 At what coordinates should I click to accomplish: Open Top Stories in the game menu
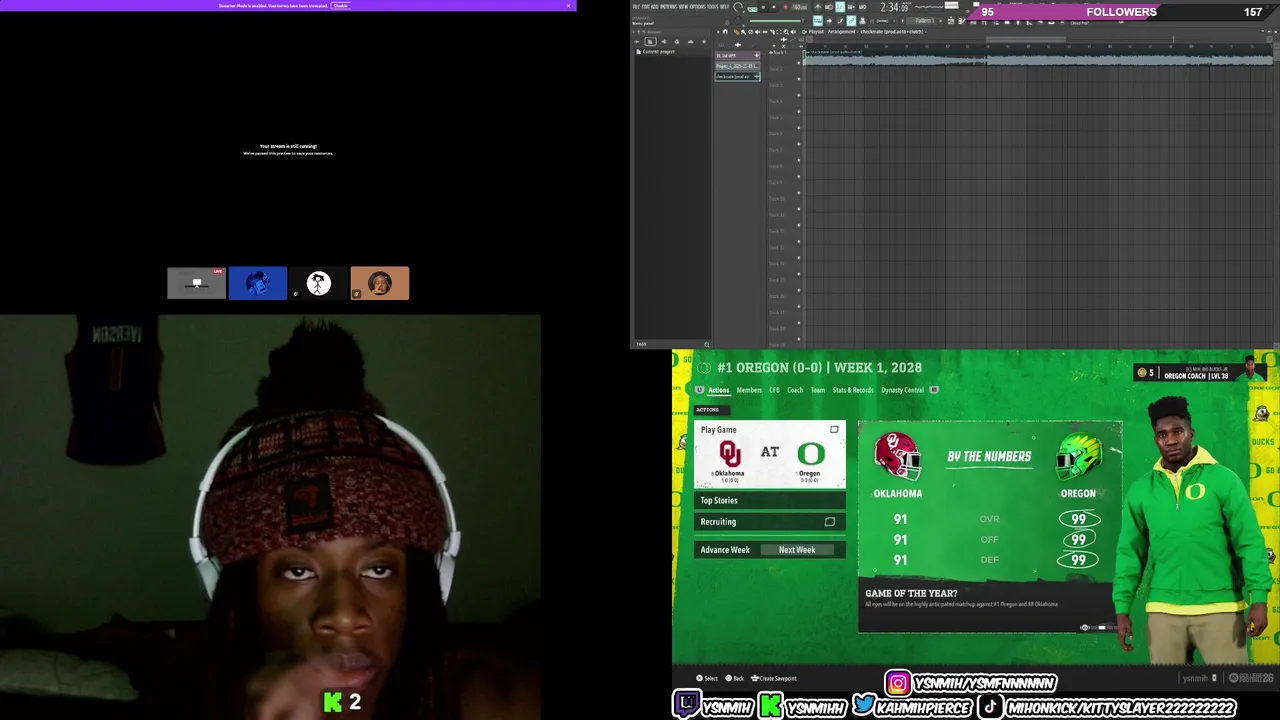[770, 500]
